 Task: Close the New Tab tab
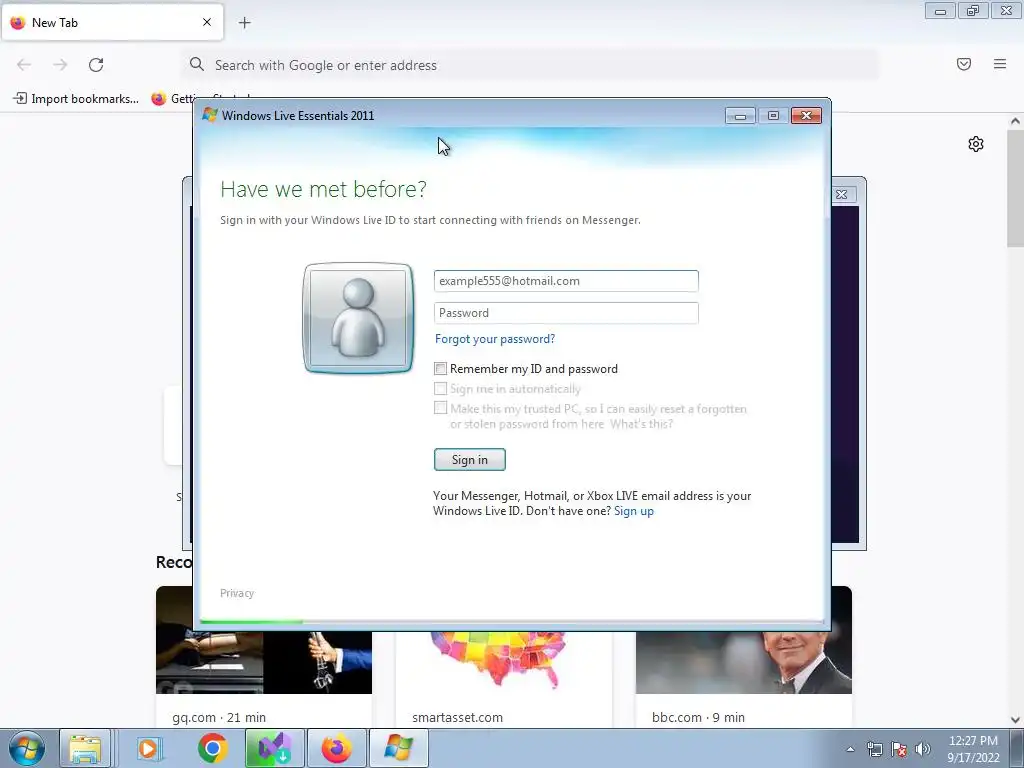click(207, 22)
